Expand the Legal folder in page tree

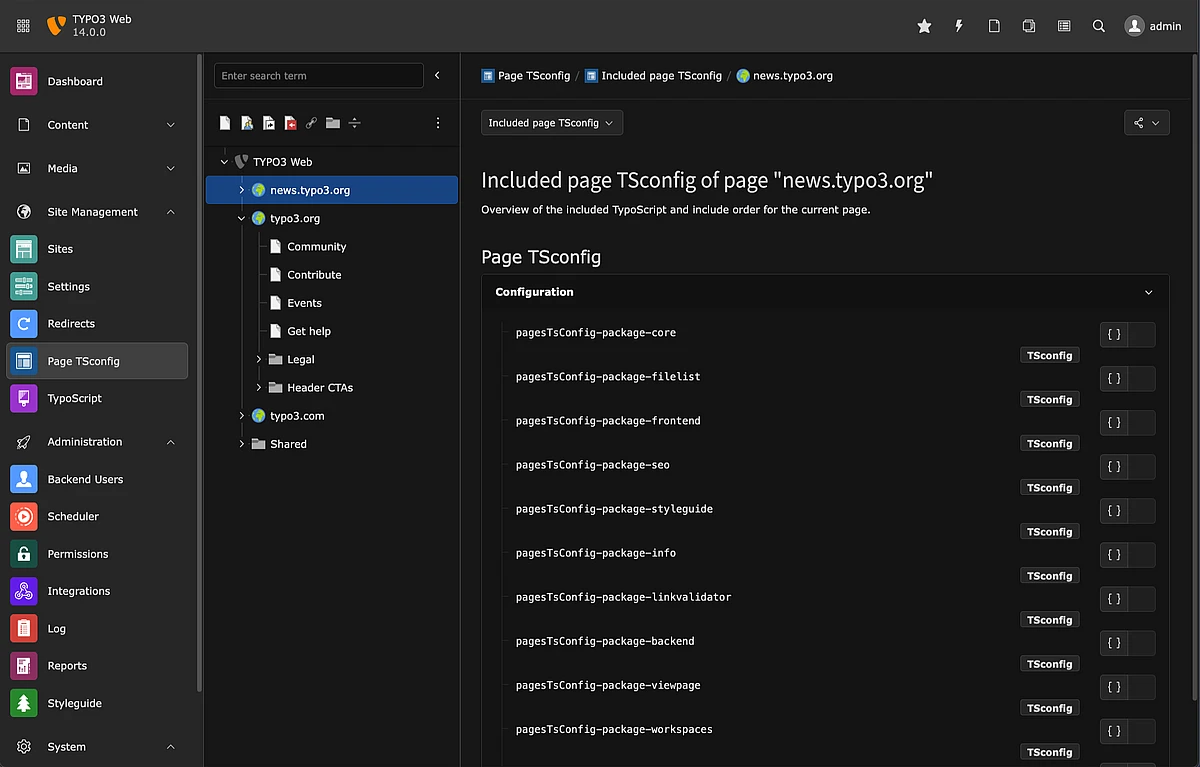[258, 359]
